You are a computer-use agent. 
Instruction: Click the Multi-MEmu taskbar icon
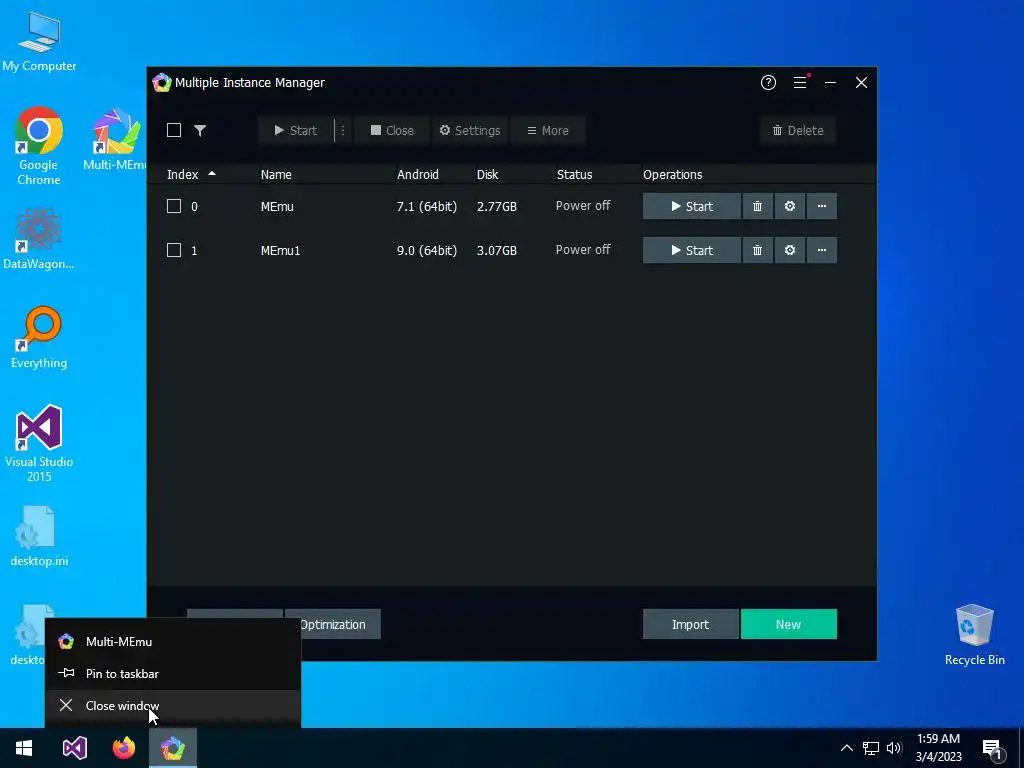tap(173, 748)
